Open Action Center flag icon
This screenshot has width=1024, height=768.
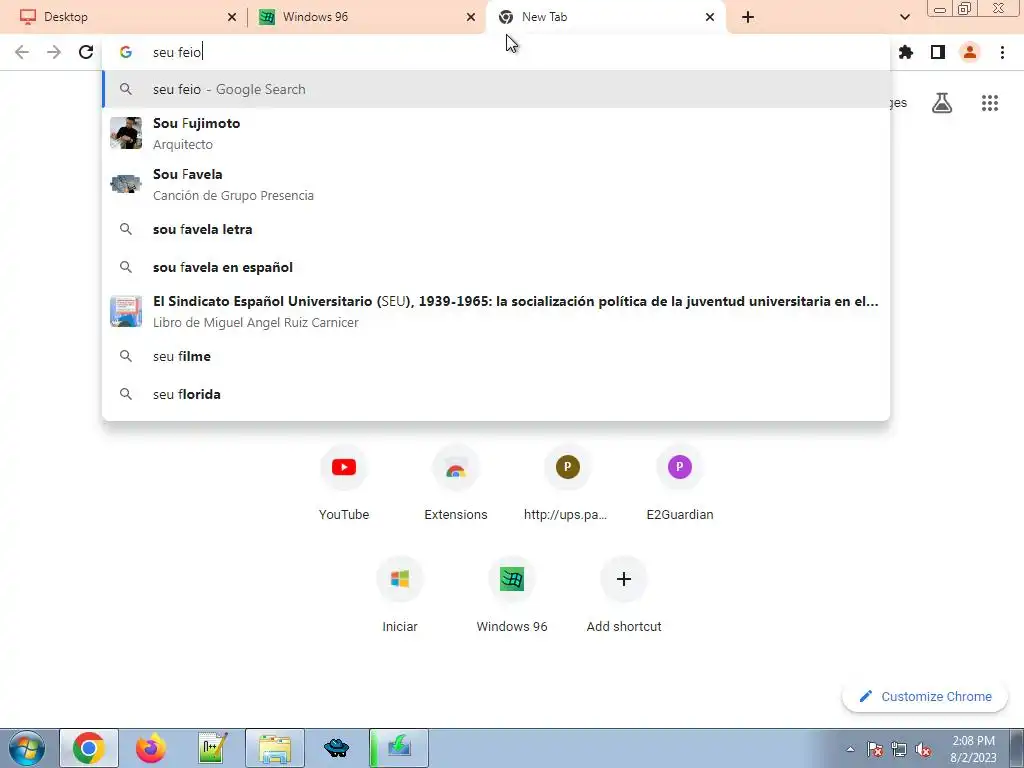tap(875, 749)
